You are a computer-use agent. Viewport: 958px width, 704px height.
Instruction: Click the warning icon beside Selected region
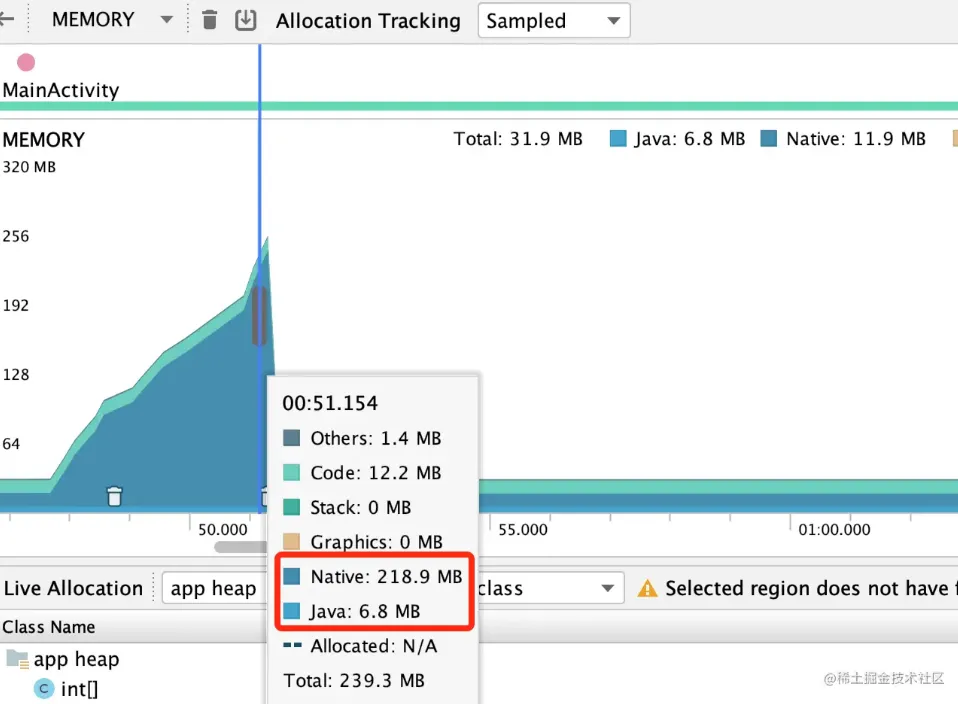[647, 588]
